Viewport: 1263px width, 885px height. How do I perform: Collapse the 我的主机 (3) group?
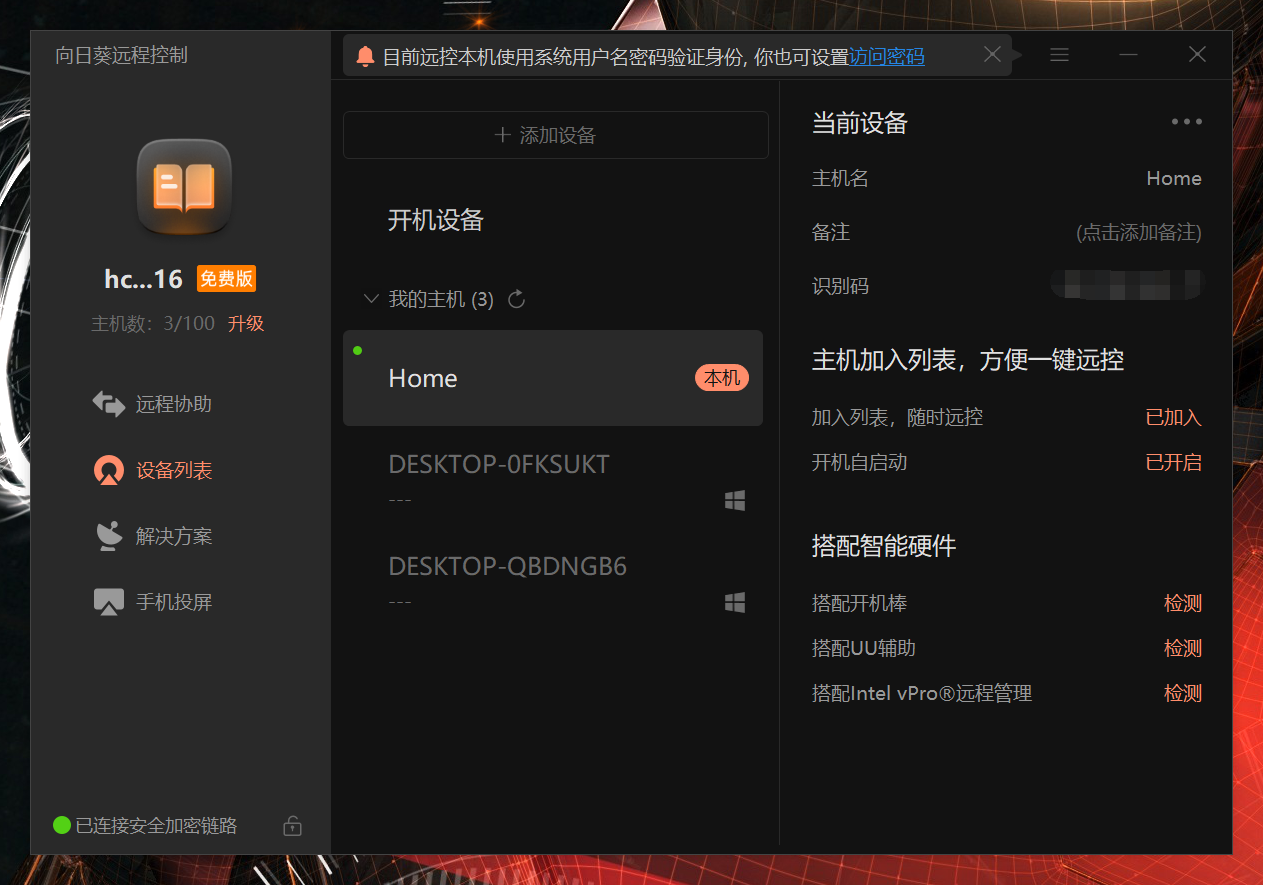(371, 299)
